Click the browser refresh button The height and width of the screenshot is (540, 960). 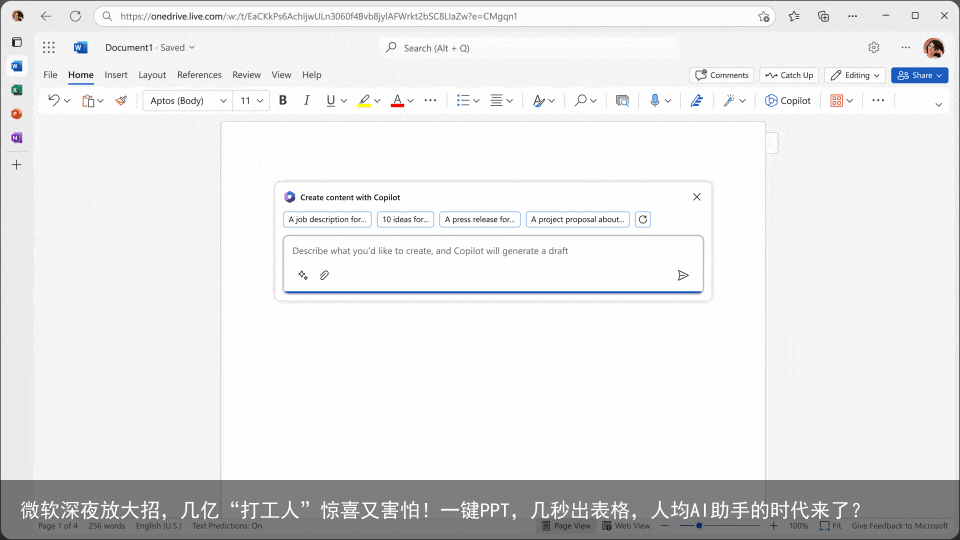75,16
